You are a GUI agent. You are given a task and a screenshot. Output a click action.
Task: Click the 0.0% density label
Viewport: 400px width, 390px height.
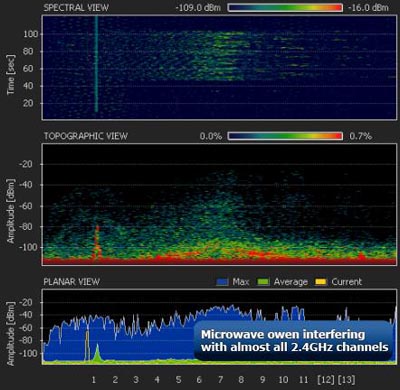tap(211, 136)
